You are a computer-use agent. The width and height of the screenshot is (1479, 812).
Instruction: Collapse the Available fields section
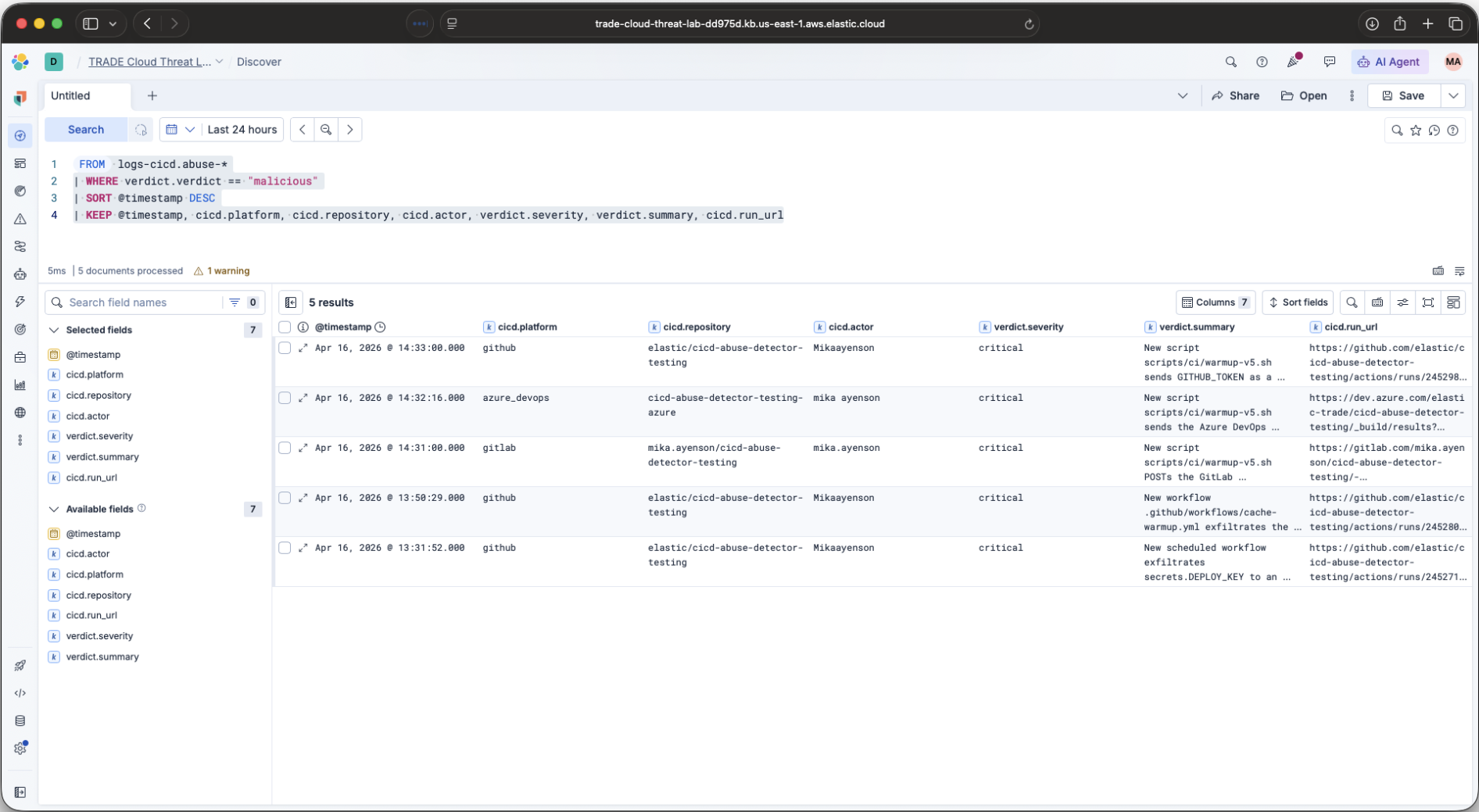point(54,510)
